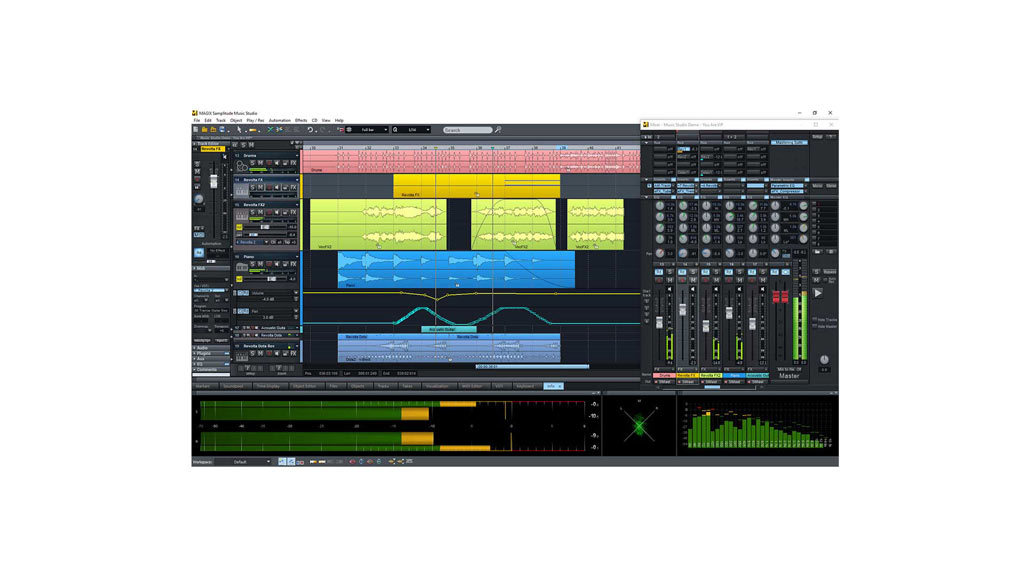1024x576 pixels.
Task: Click the red record icon in bottom toolbar
Action: pyautogui.click(x=352, y=461)
